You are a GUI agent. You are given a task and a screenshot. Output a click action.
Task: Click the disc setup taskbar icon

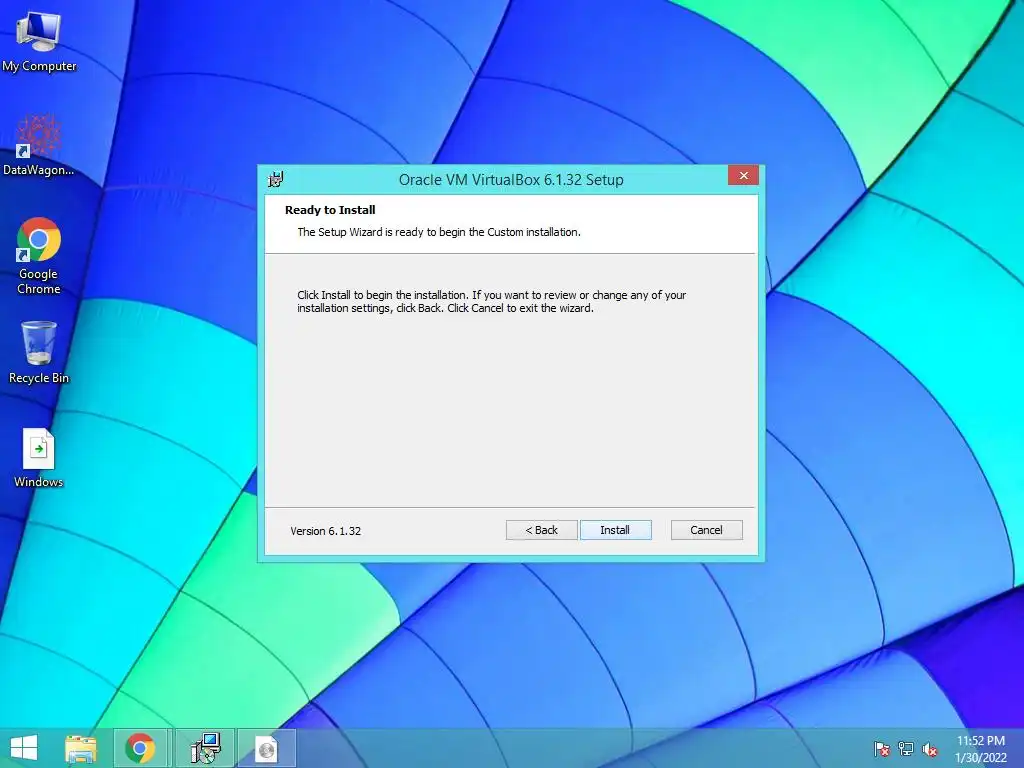(x=266, y=748)
